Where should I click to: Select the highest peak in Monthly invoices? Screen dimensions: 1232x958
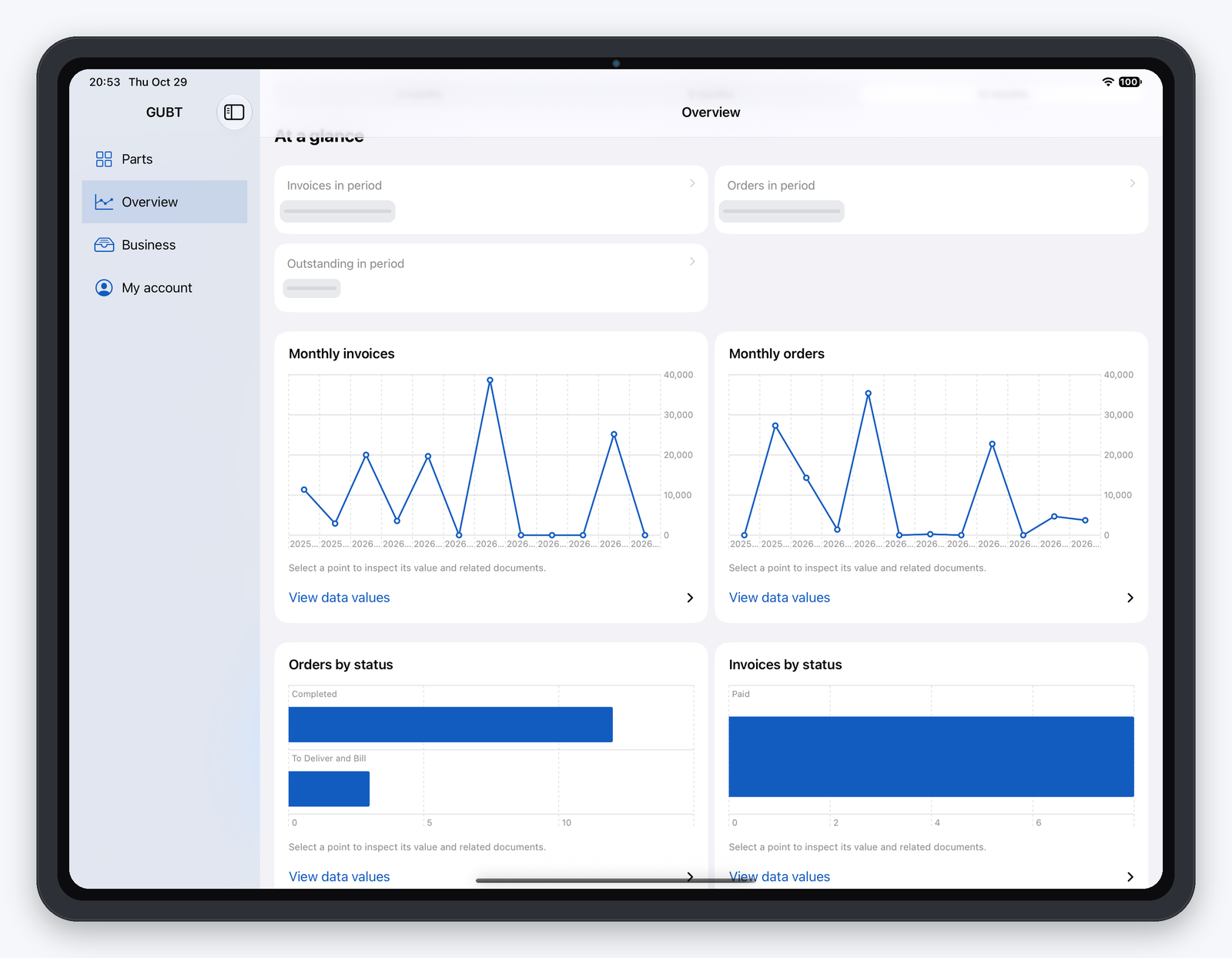[x=490, y=380]
